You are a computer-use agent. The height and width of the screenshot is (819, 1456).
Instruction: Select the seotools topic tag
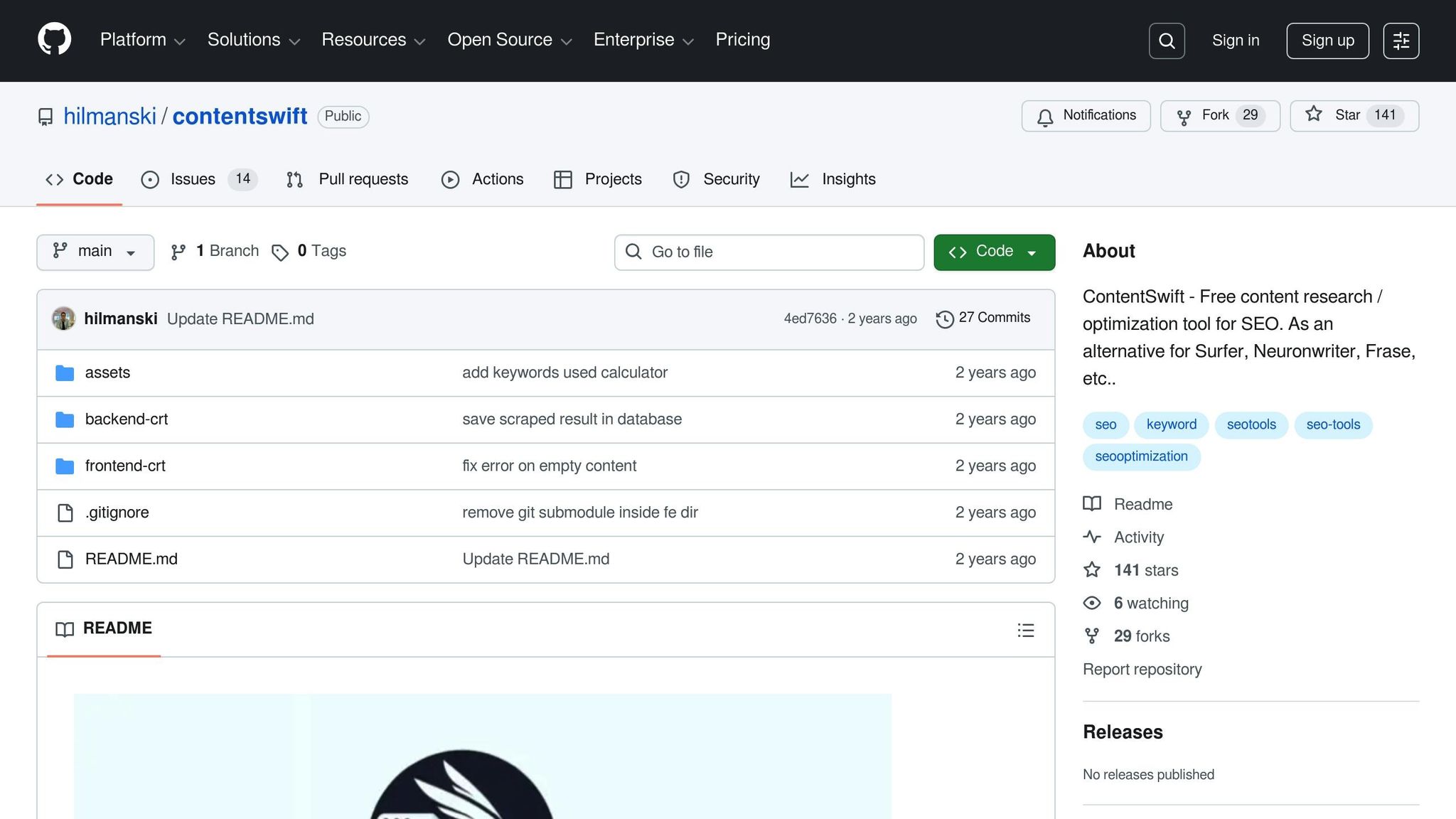(x=1251, y=424)
